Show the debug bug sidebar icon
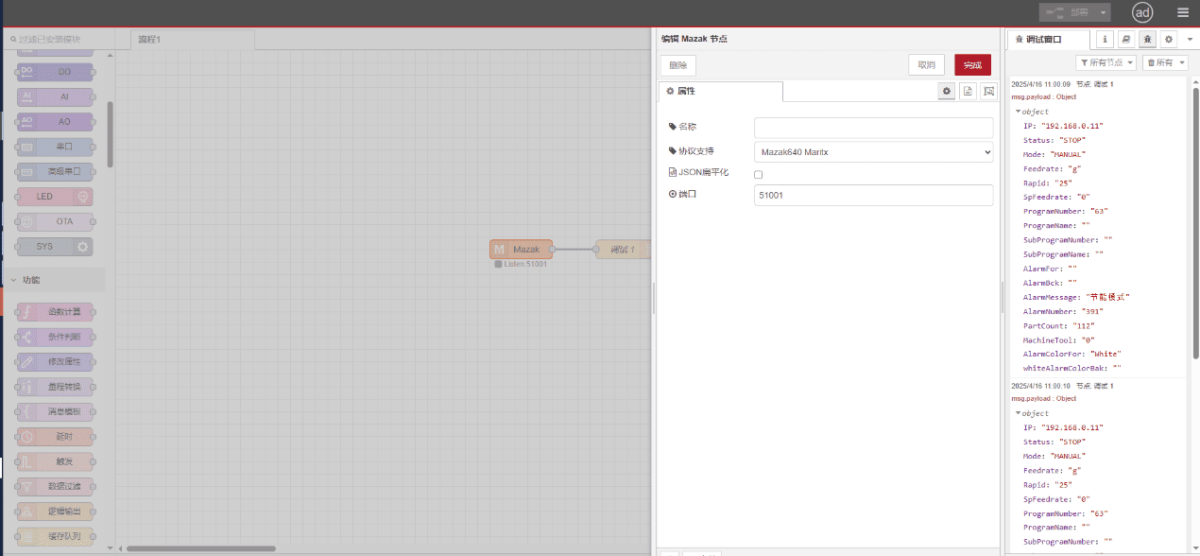Screen dimensions: 1200x556 (1148, 39)
